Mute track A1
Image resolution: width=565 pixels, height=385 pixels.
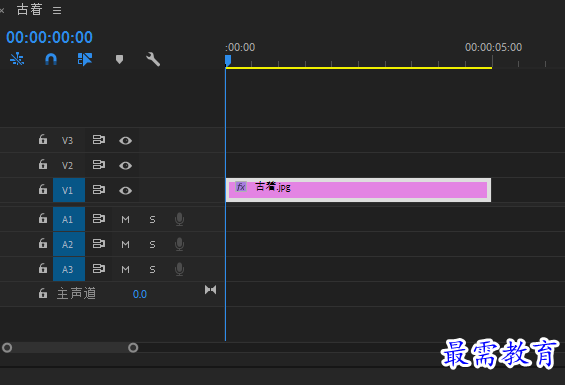(125, 219)
